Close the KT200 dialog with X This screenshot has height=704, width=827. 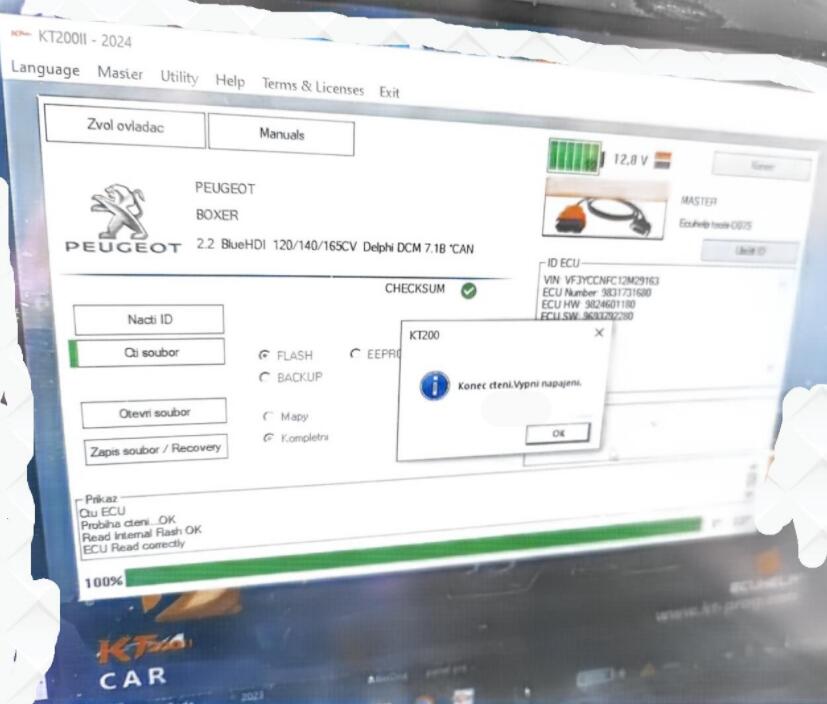[599, 332]
